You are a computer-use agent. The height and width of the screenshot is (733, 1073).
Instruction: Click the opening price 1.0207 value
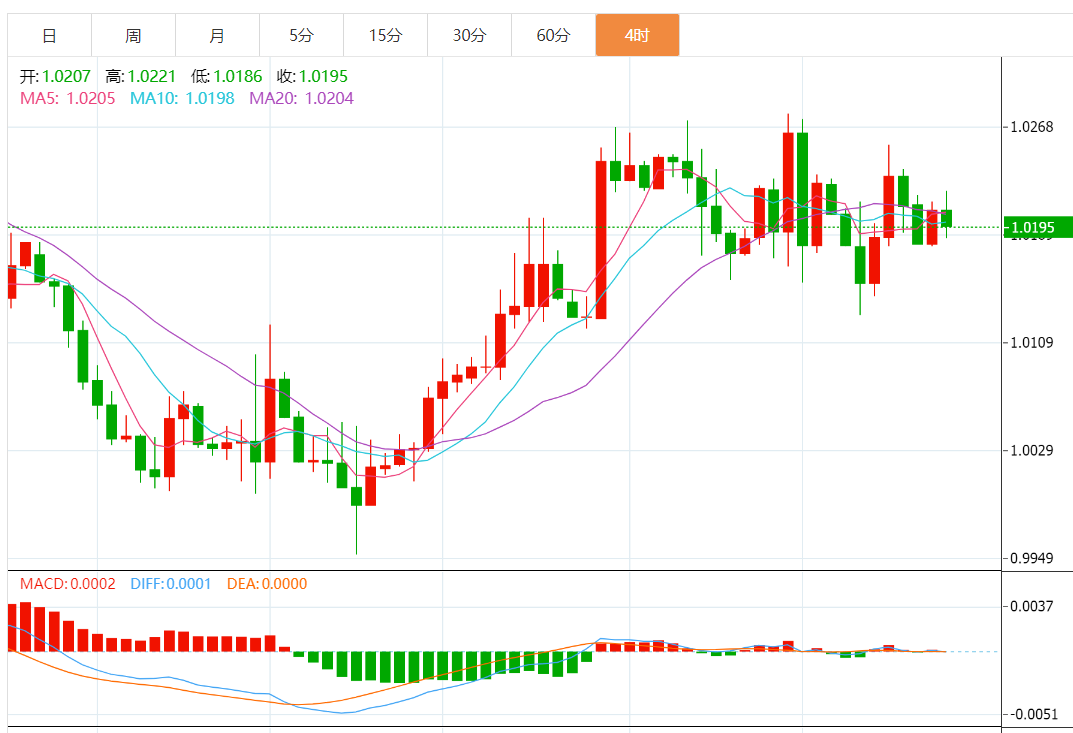pos(66,76)
